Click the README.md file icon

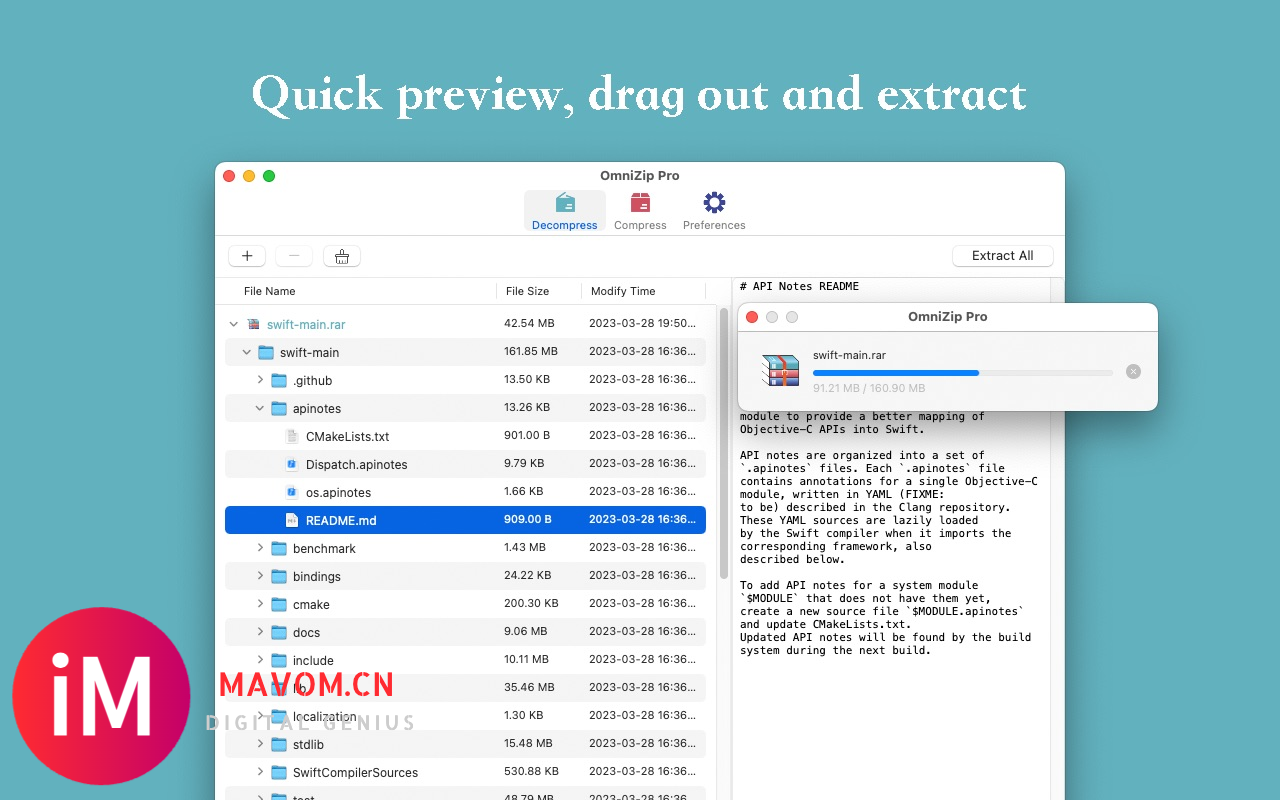click(x=292, y=520)
